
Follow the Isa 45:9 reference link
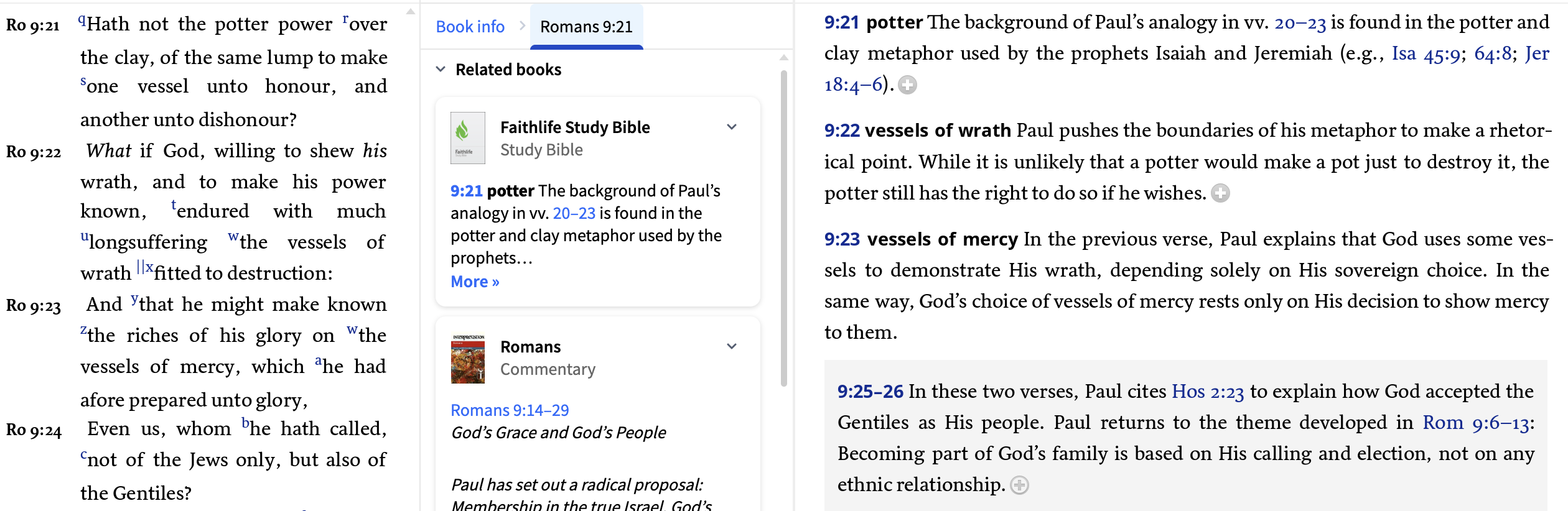[1426, 53]
